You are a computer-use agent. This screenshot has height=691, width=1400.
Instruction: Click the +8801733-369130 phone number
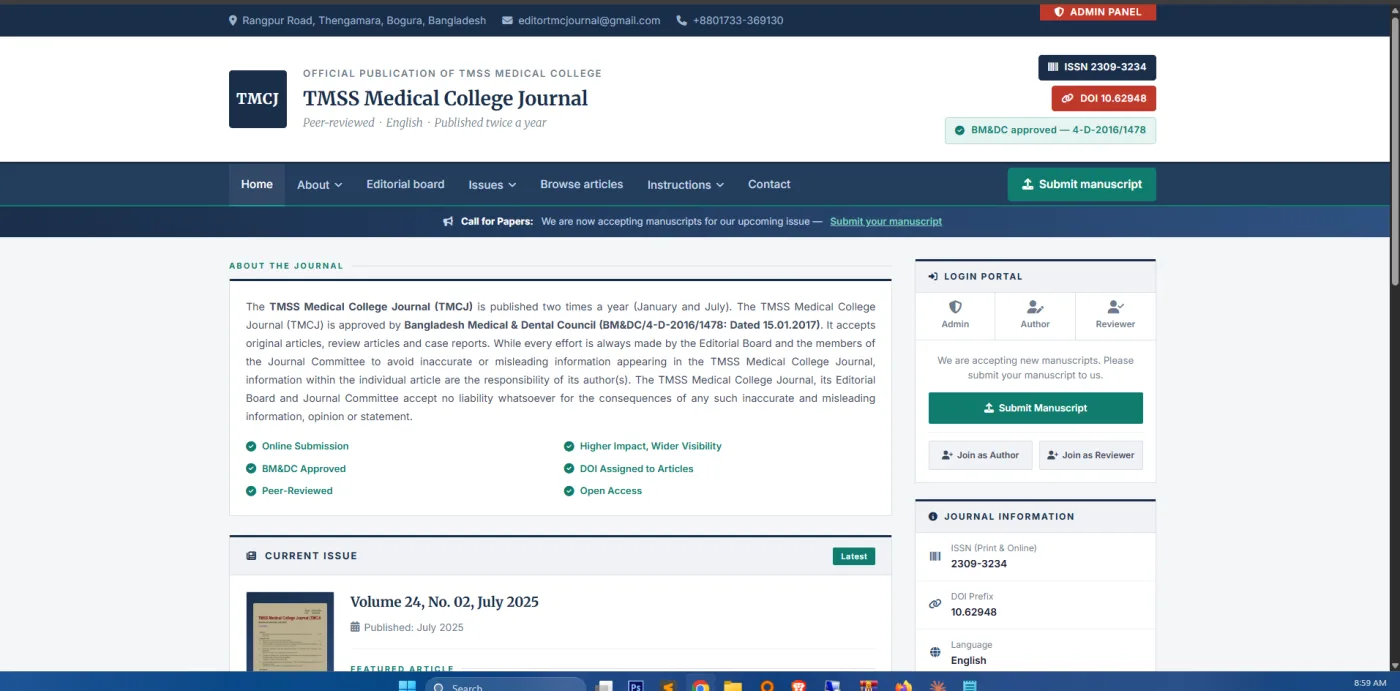point(738,20)
